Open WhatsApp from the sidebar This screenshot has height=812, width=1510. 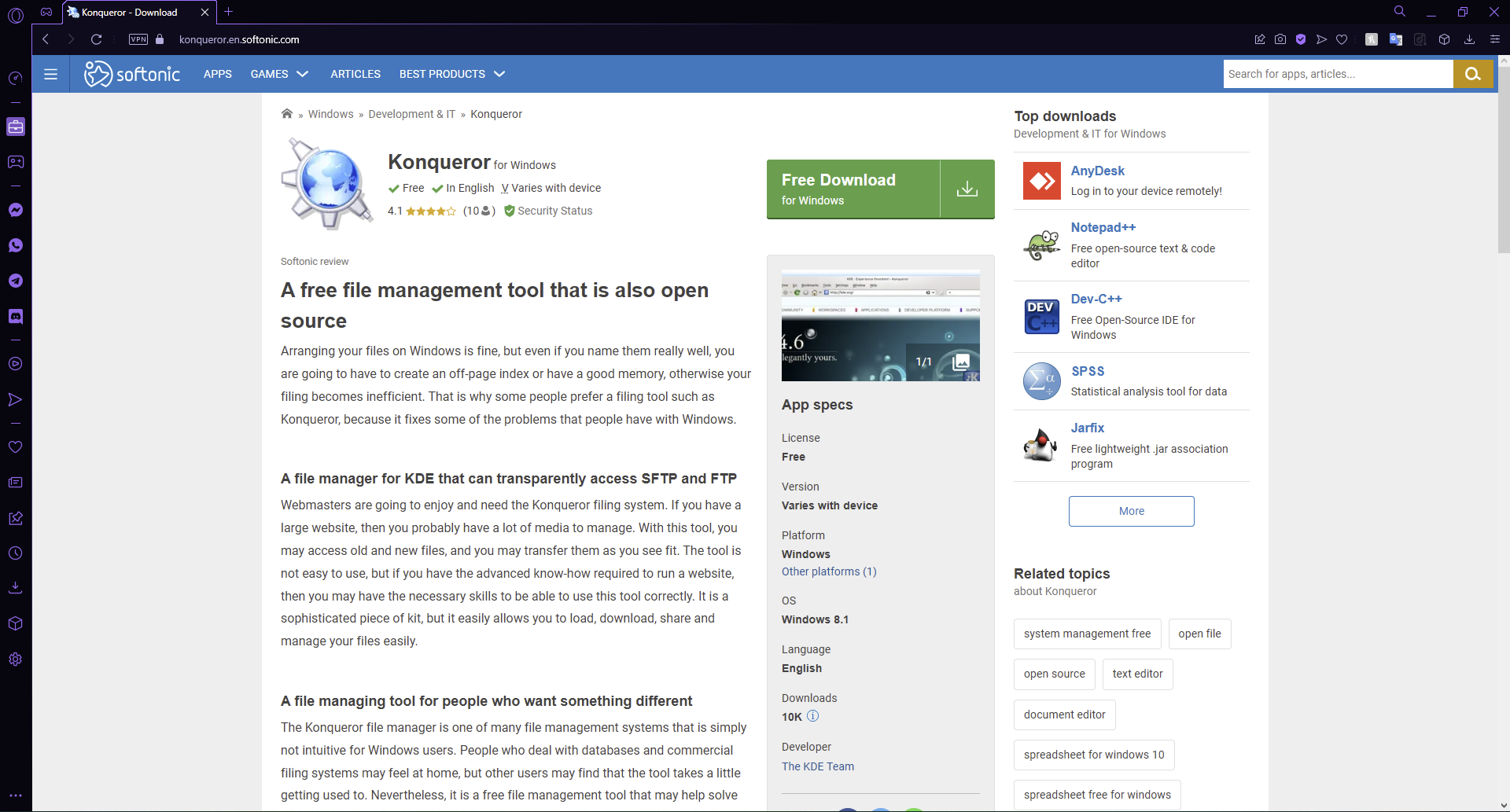15,244
